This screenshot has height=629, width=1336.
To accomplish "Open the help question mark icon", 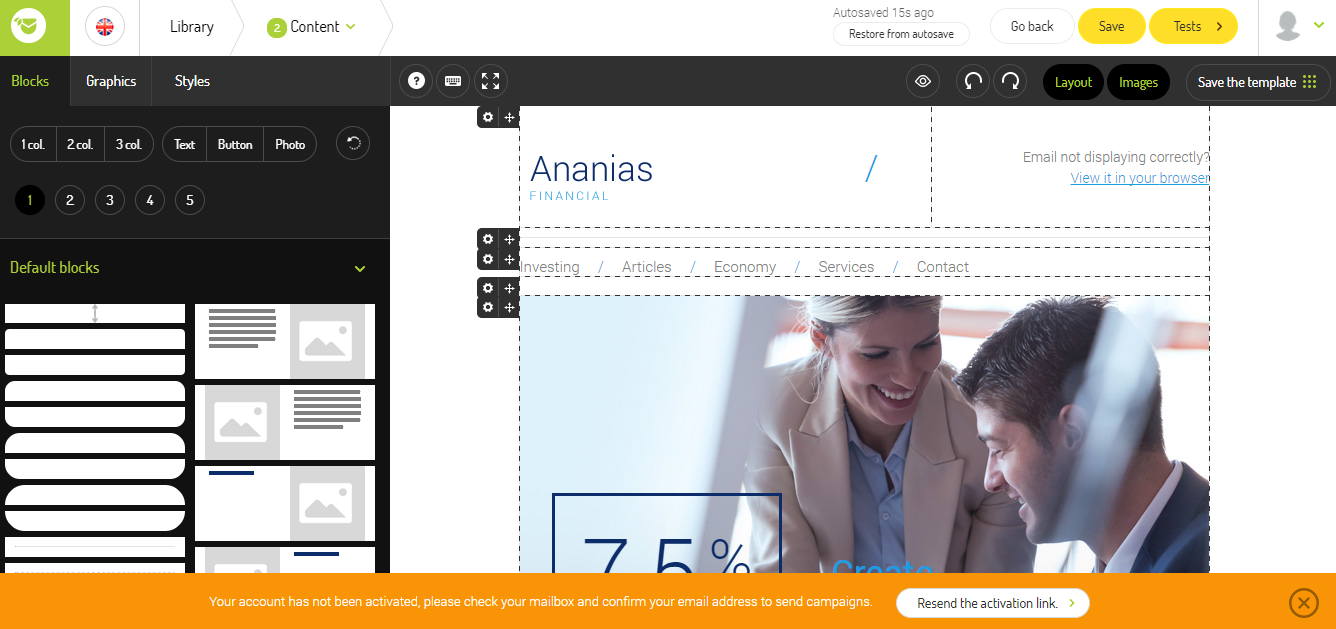I will click(x=416, y=82).
